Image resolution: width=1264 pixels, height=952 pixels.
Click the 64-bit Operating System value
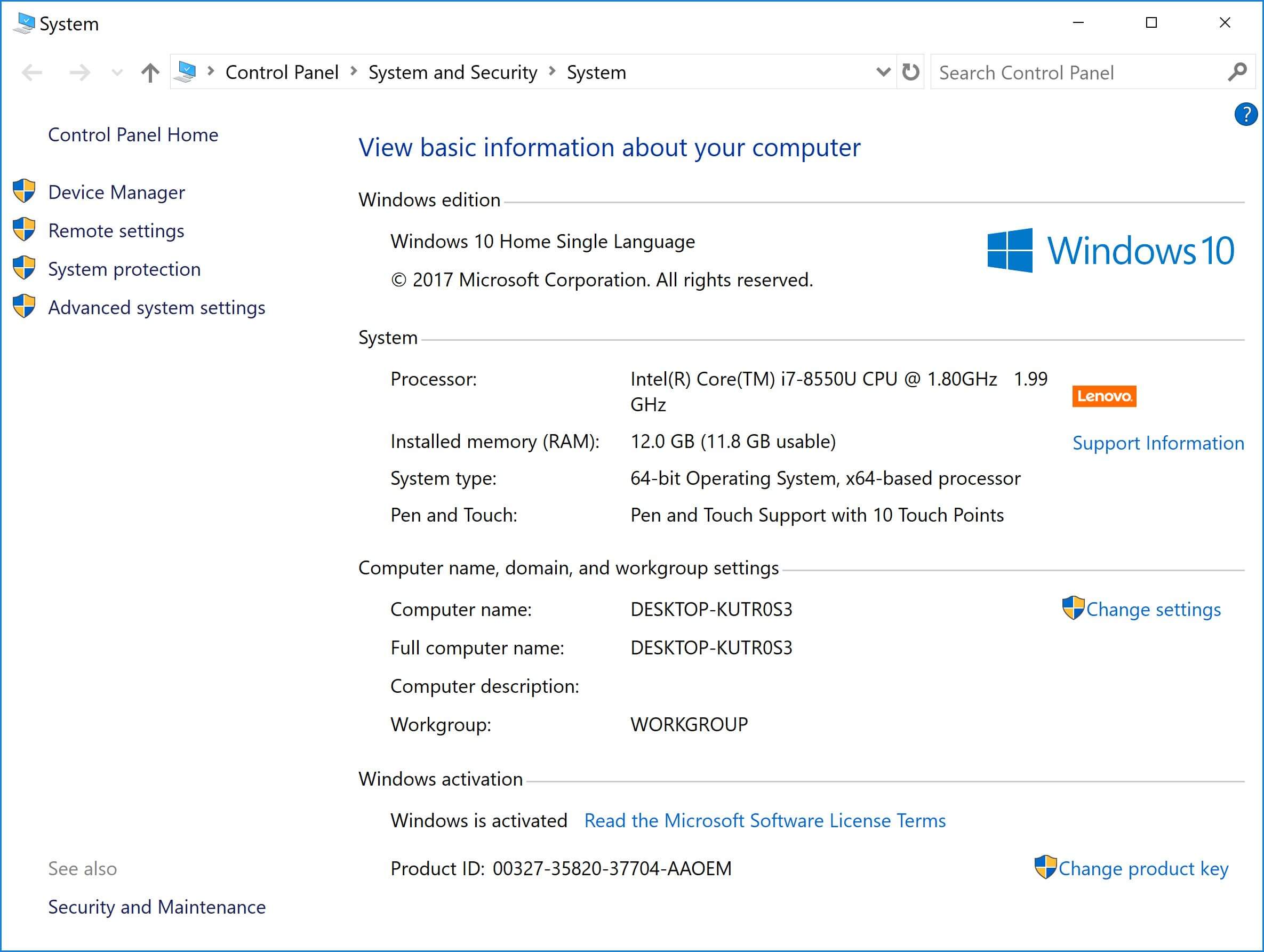[825, 479]
